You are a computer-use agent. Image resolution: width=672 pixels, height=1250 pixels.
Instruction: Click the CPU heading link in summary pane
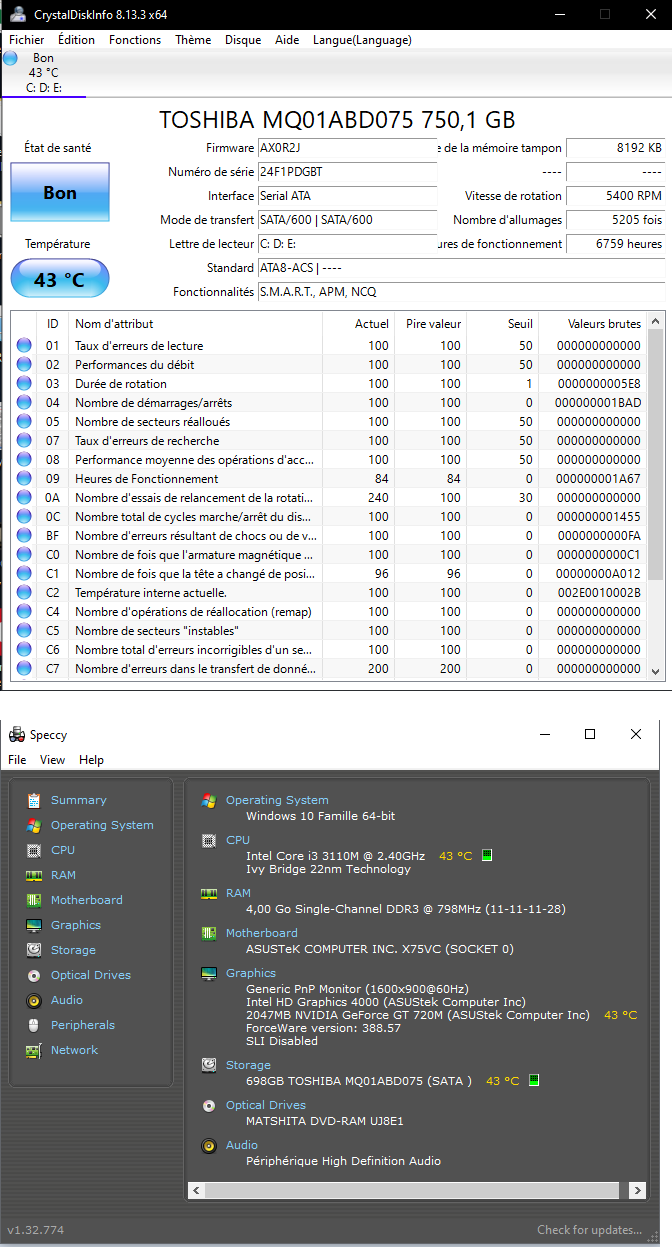point(238,840)
